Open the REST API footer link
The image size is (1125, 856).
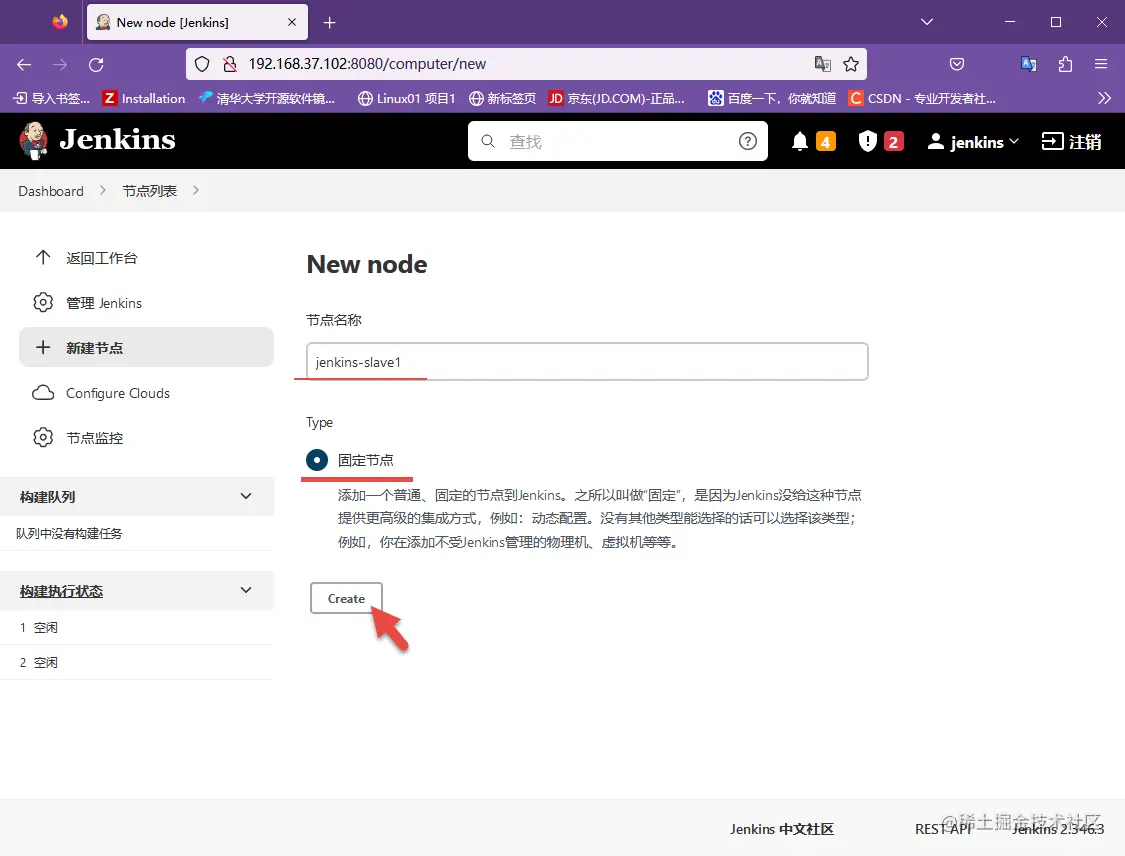point(943,829)
